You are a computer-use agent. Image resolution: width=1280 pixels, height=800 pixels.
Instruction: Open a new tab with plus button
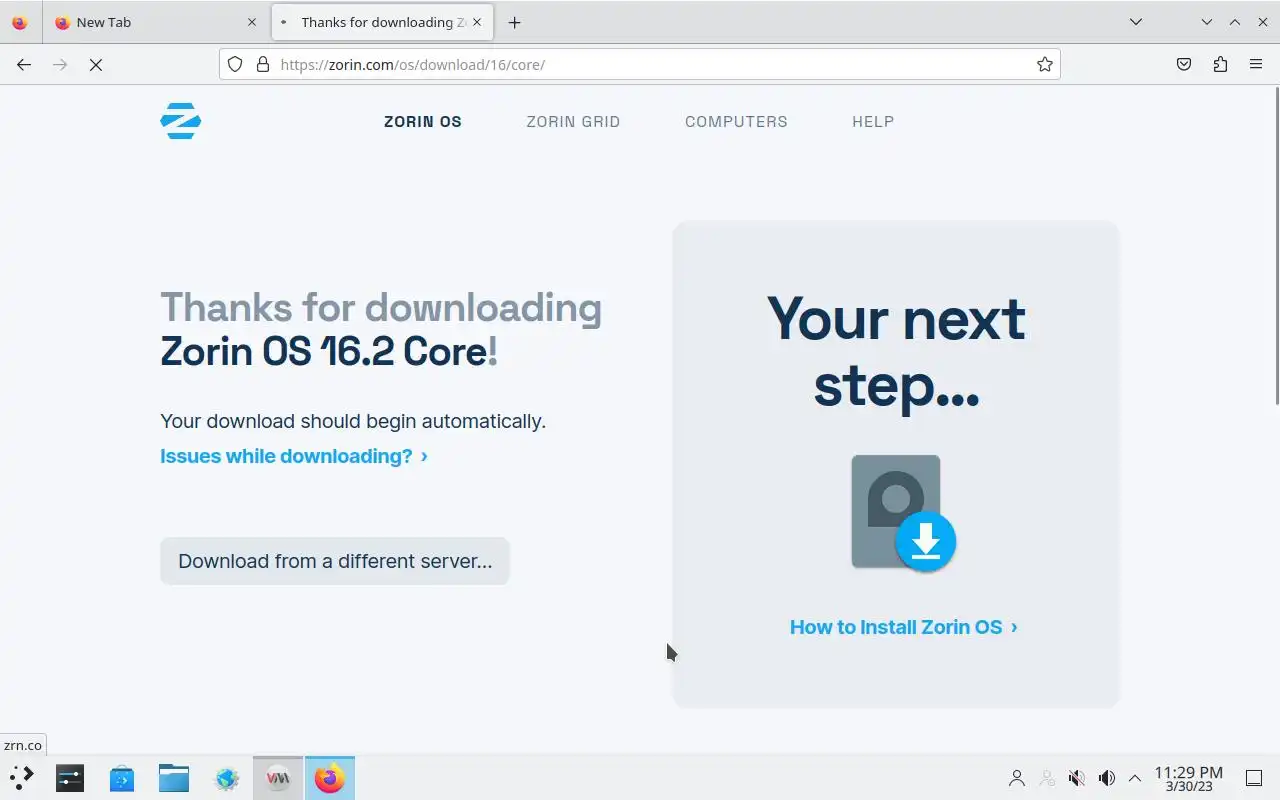(514, 22)
